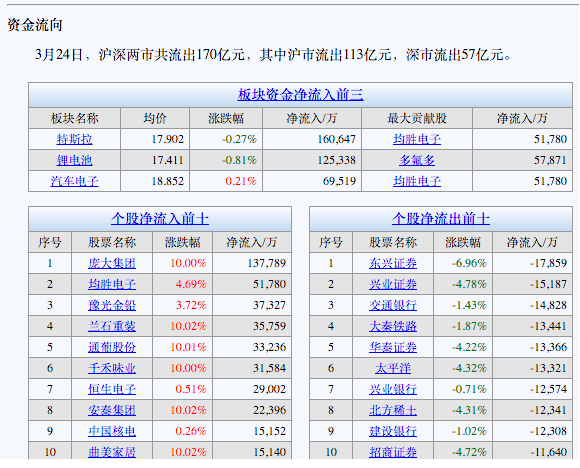This screenshot has height=468, width=580.
Task: Select the 31,584 inflow for 千禾味业
Action: (x=269, y=368)
